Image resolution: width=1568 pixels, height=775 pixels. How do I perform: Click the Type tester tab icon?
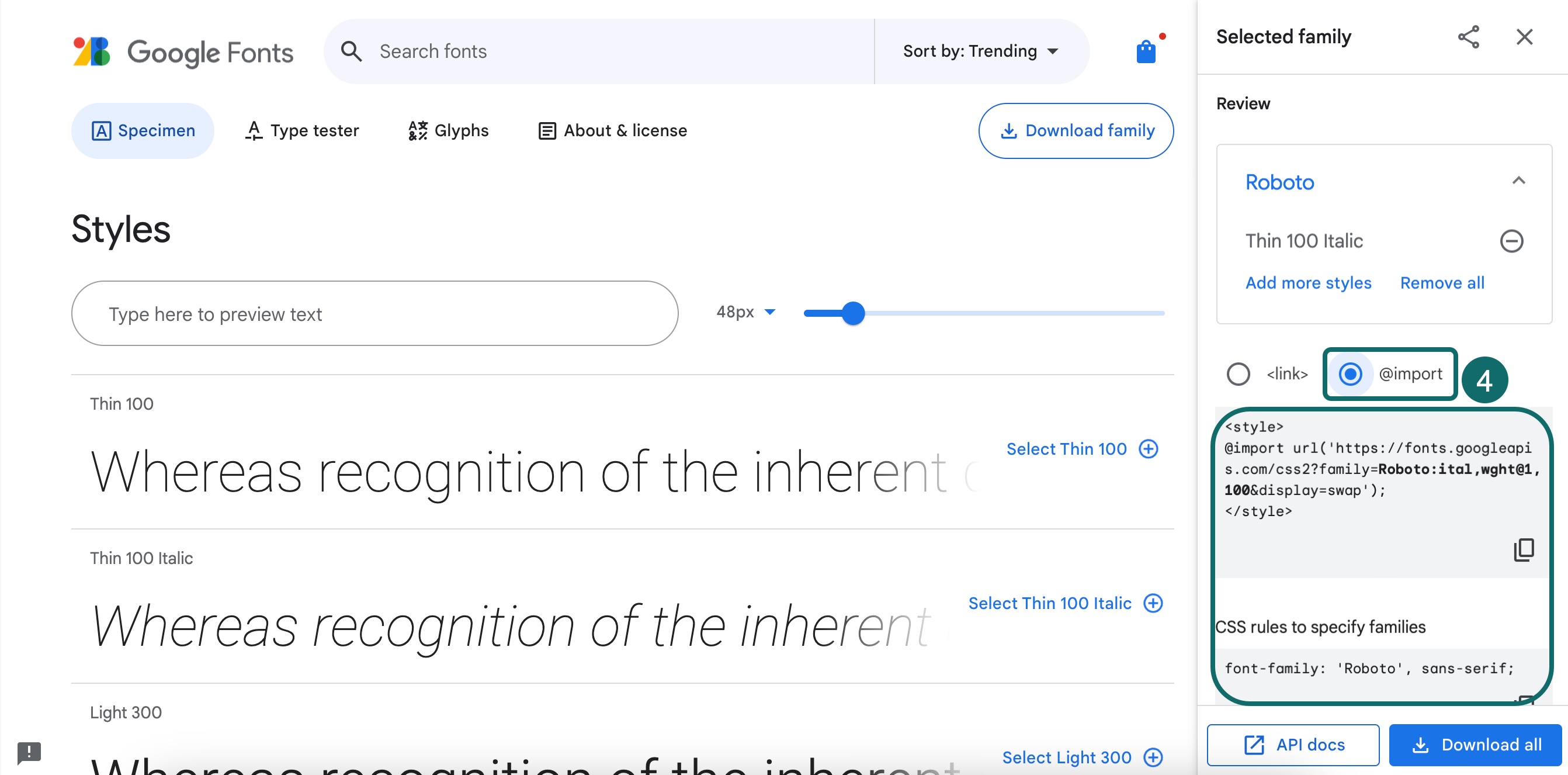[x=253, y=131]
